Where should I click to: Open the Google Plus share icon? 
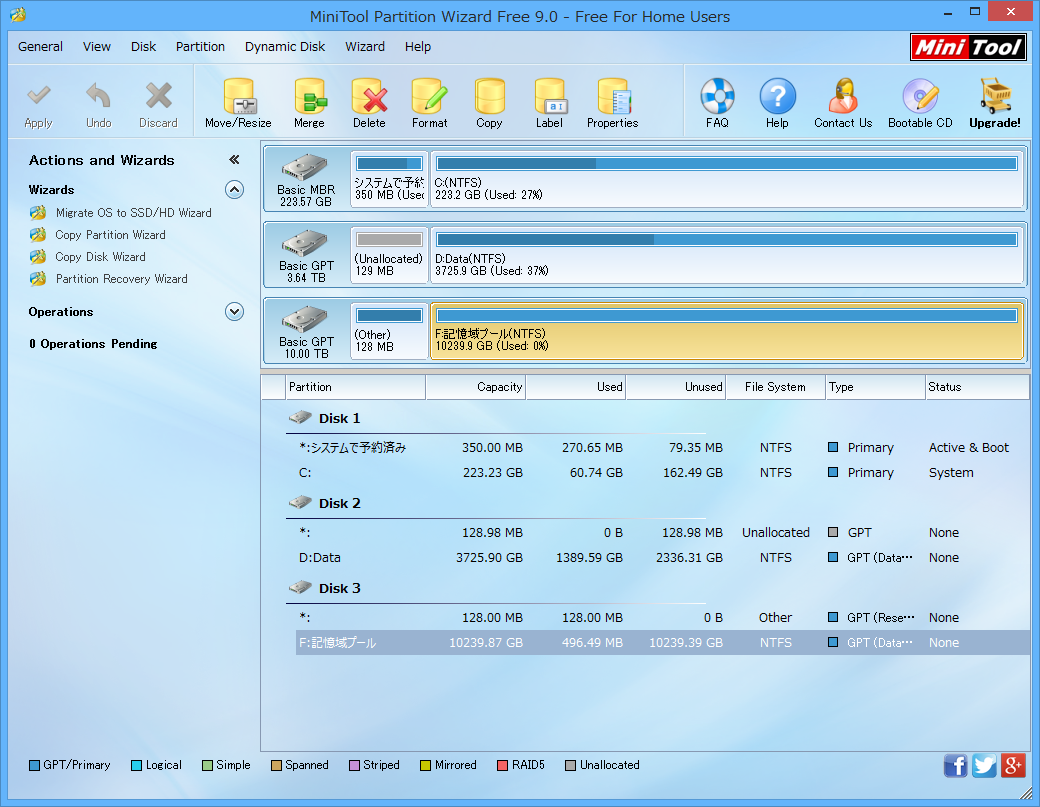click(1013, 766)
